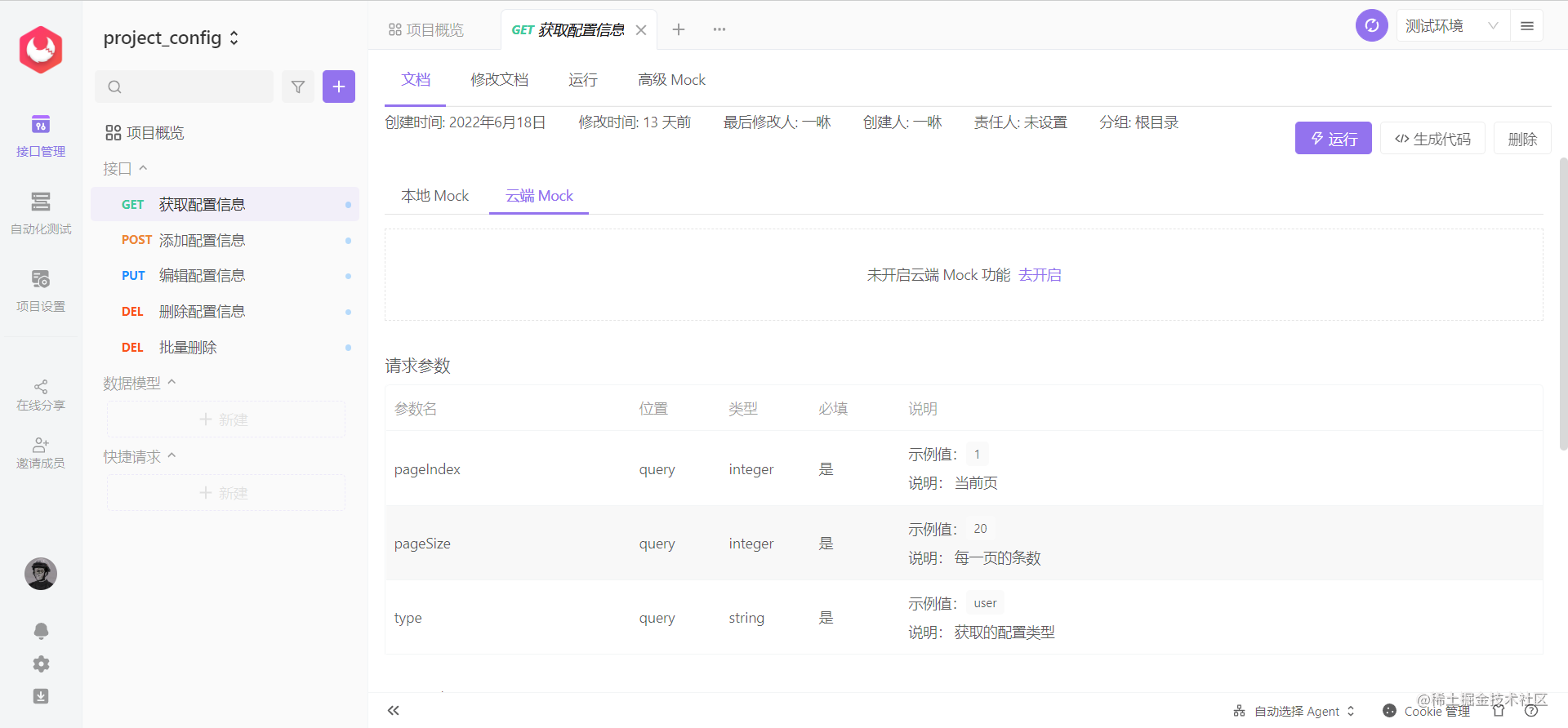Switch to the 修改文档 tab
1568x728 pixels.
[500, 80]
